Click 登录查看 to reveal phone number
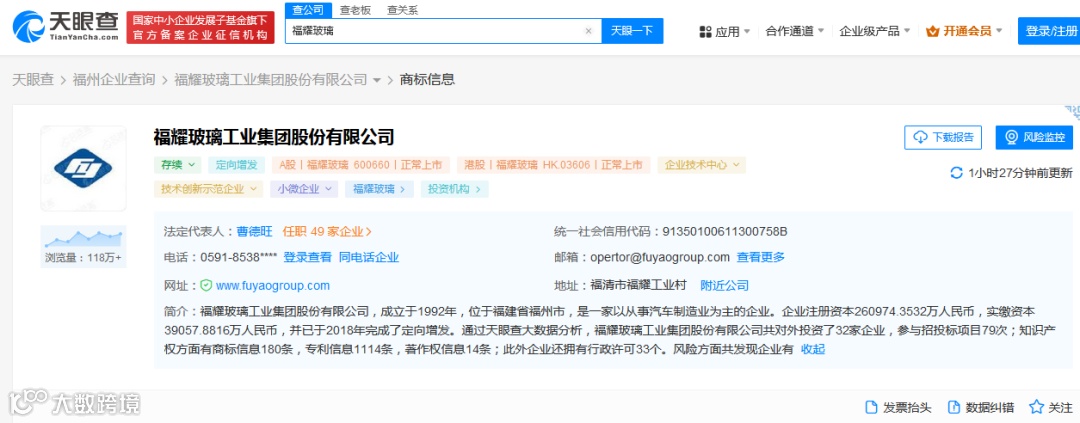This screenshot has width=1080, height=423. 307,257
